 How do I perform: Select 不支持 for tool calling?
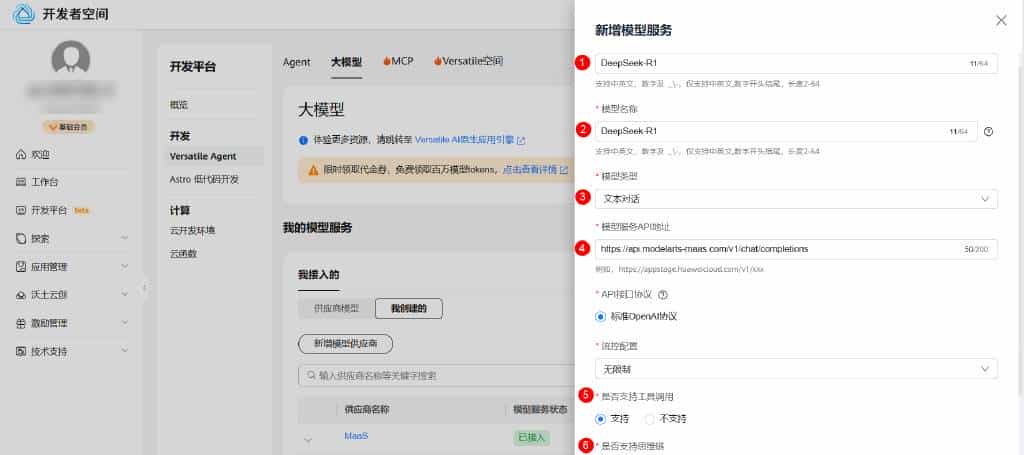tap(650, 418)
